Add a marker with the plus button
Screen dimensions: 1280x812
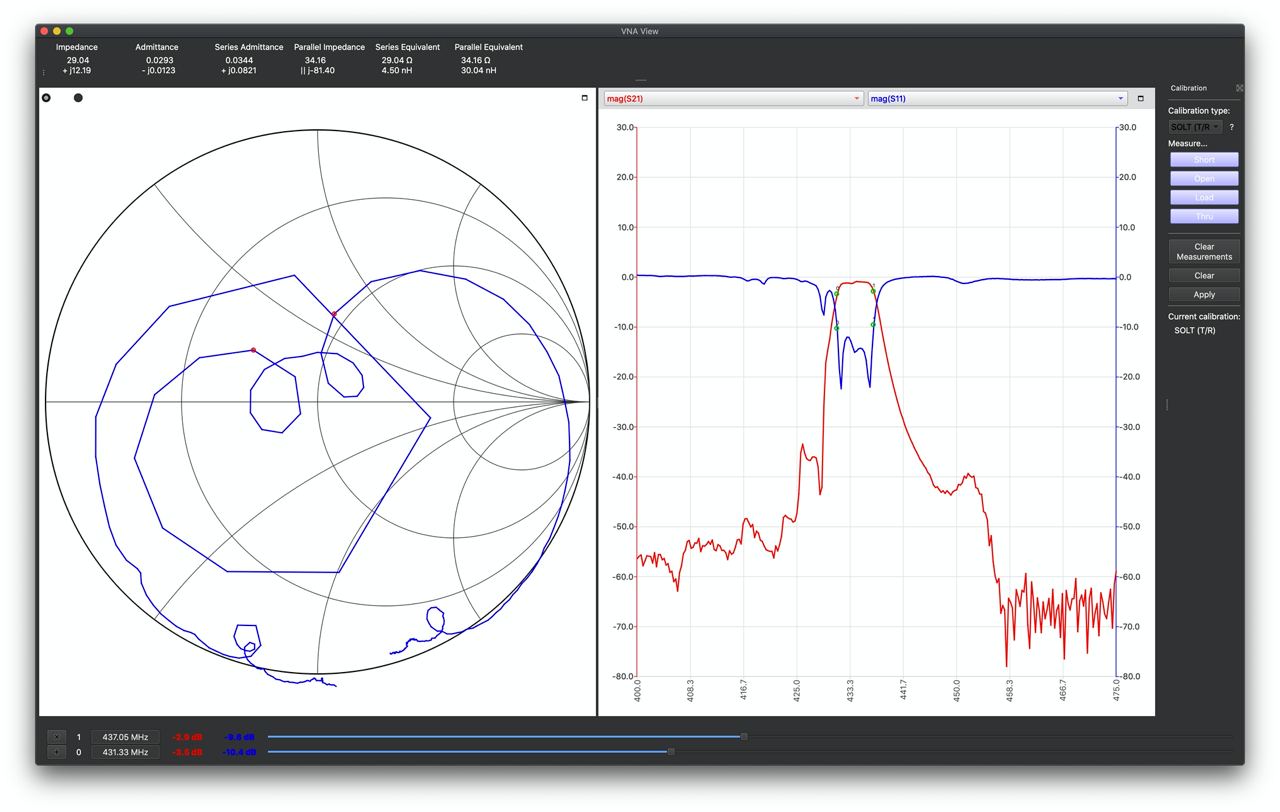[x=57, y=752]
